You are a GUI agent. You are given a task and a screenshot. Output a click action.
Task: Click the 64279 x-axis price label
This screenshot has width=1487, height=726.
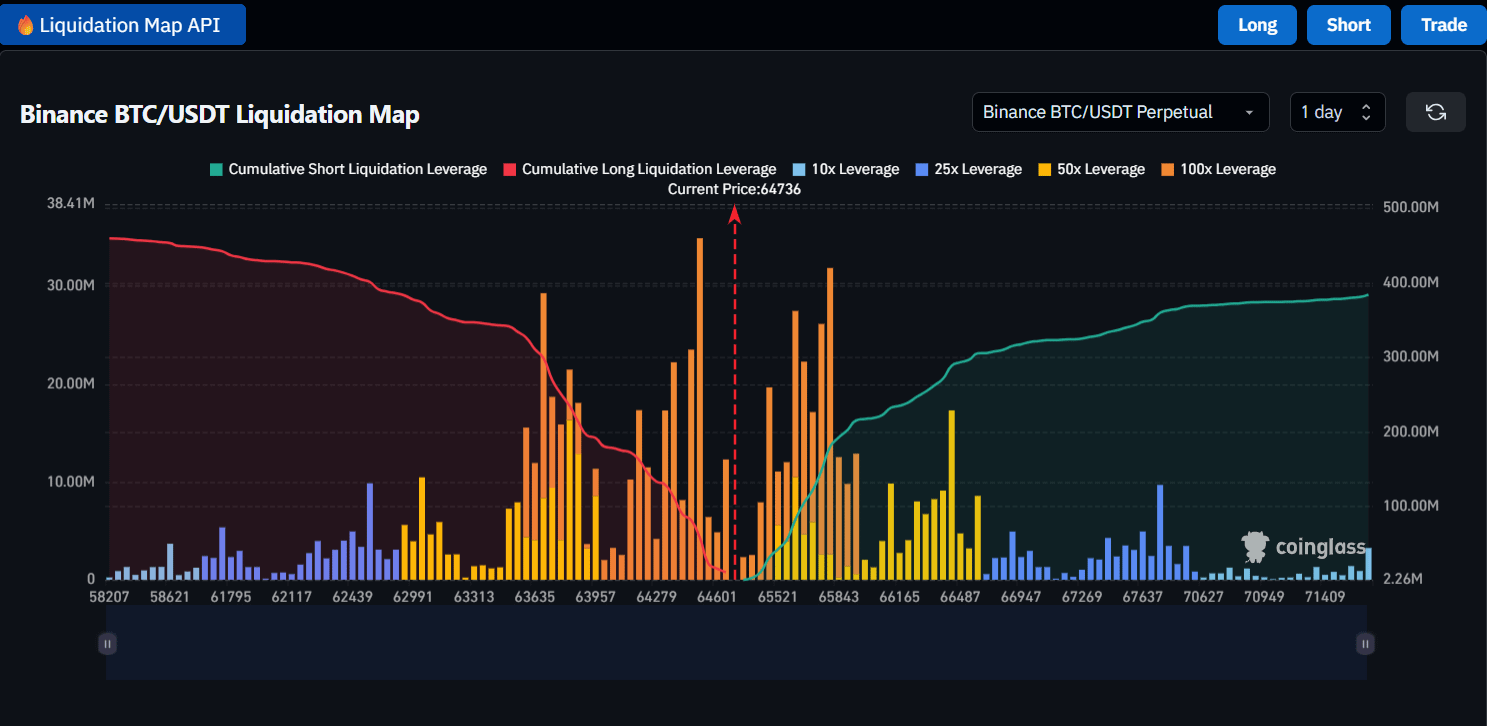(x=656, y=597)
